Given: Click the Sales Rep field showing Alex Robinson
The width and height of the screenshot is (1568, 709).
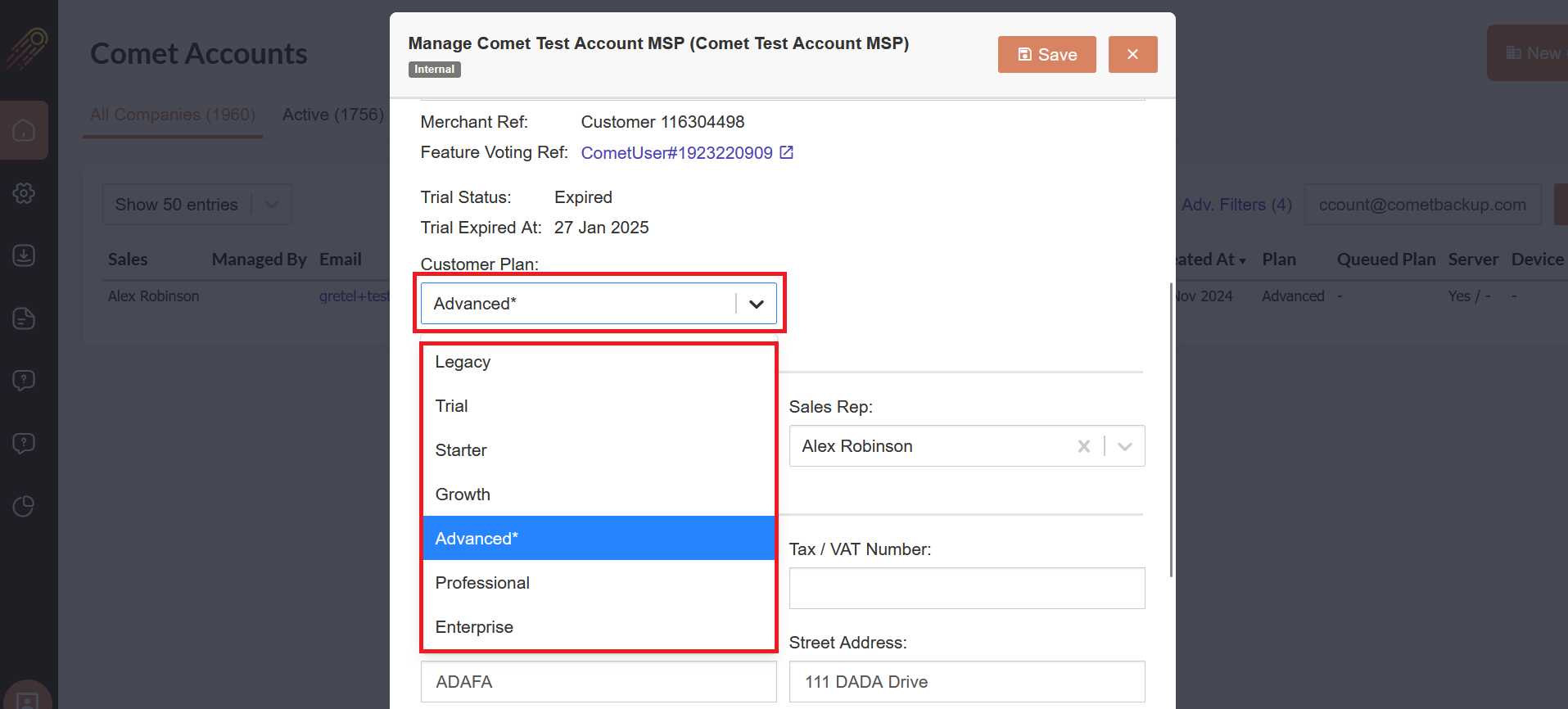Looking at the screenshot, I should [x=967, y=446].
